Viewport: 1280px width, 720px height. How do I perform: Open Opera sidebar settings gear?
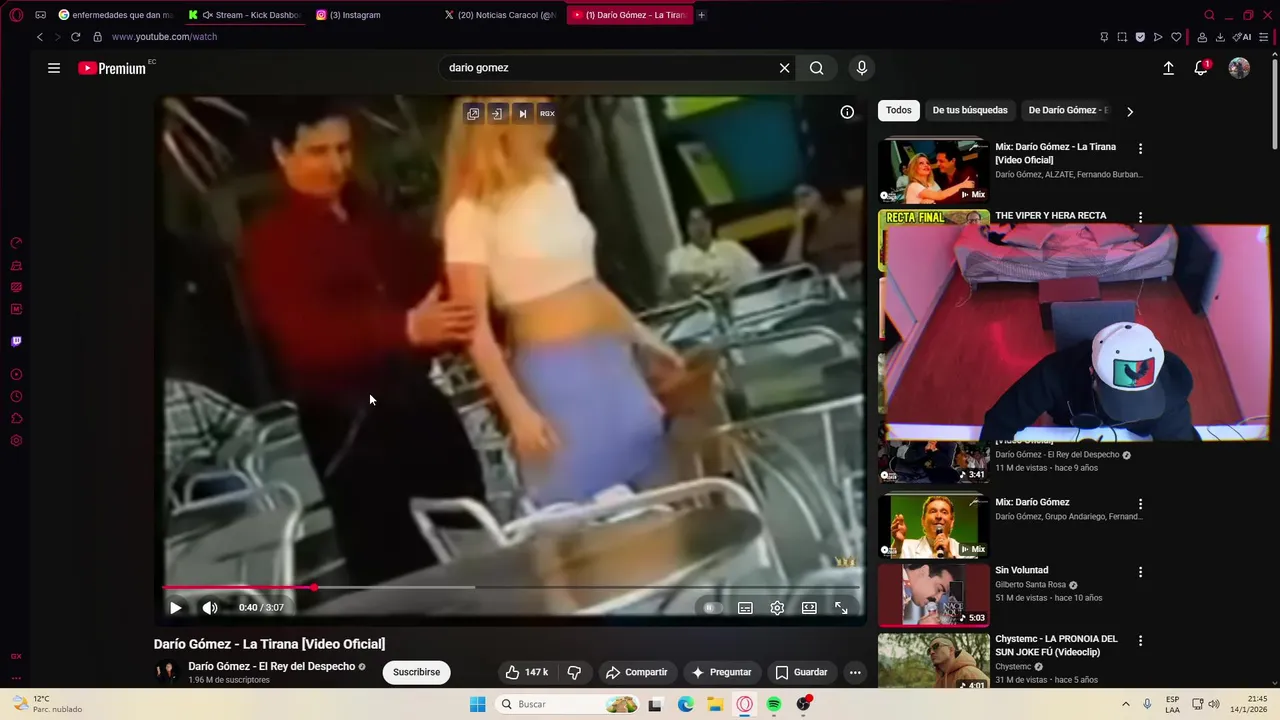[16, 441]
